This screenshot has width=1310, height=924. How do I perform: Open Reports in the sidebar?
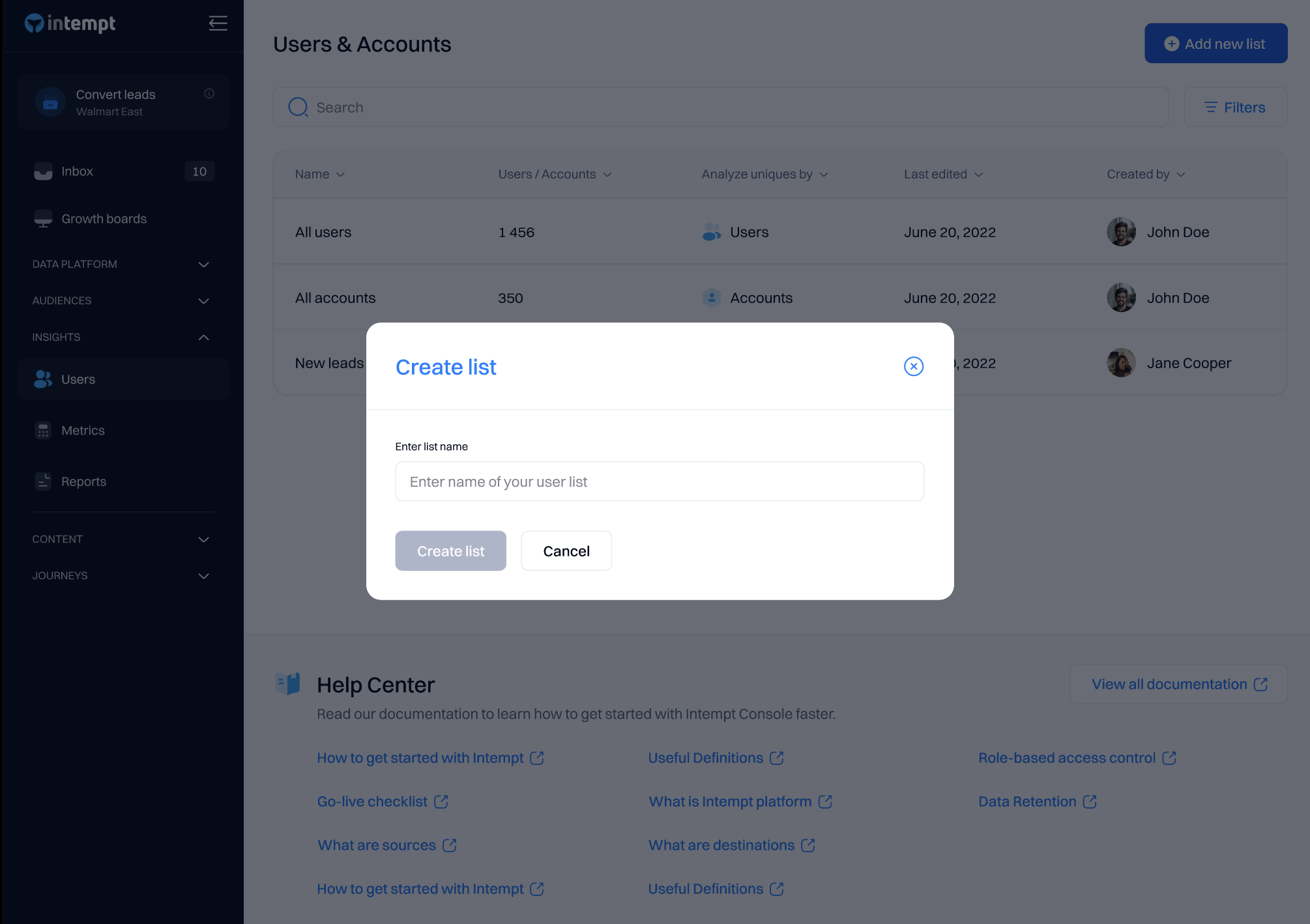pos(83,482)
